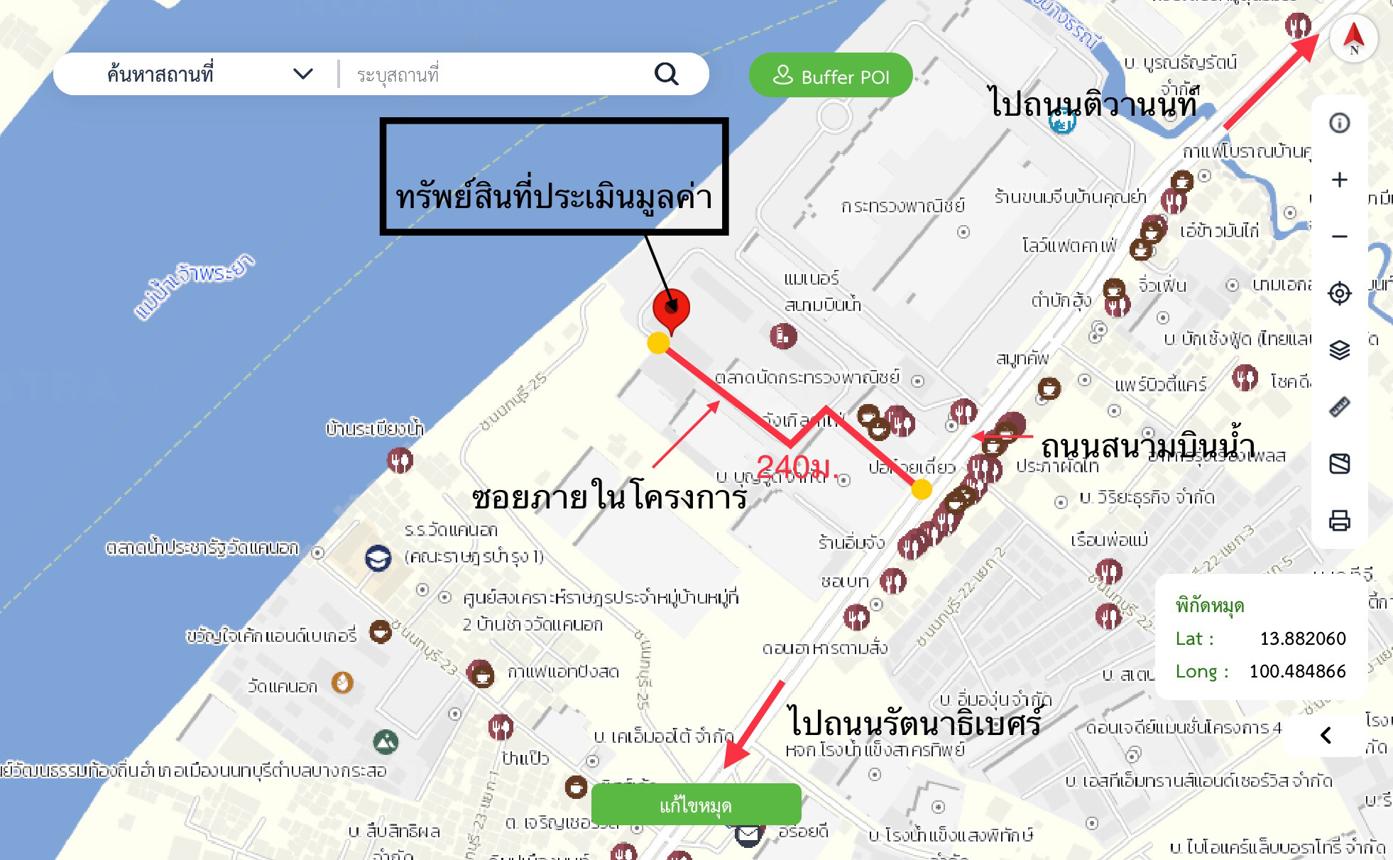Click the print icon
Screen dimensions: 1393x860
[x=1340, y=520]
